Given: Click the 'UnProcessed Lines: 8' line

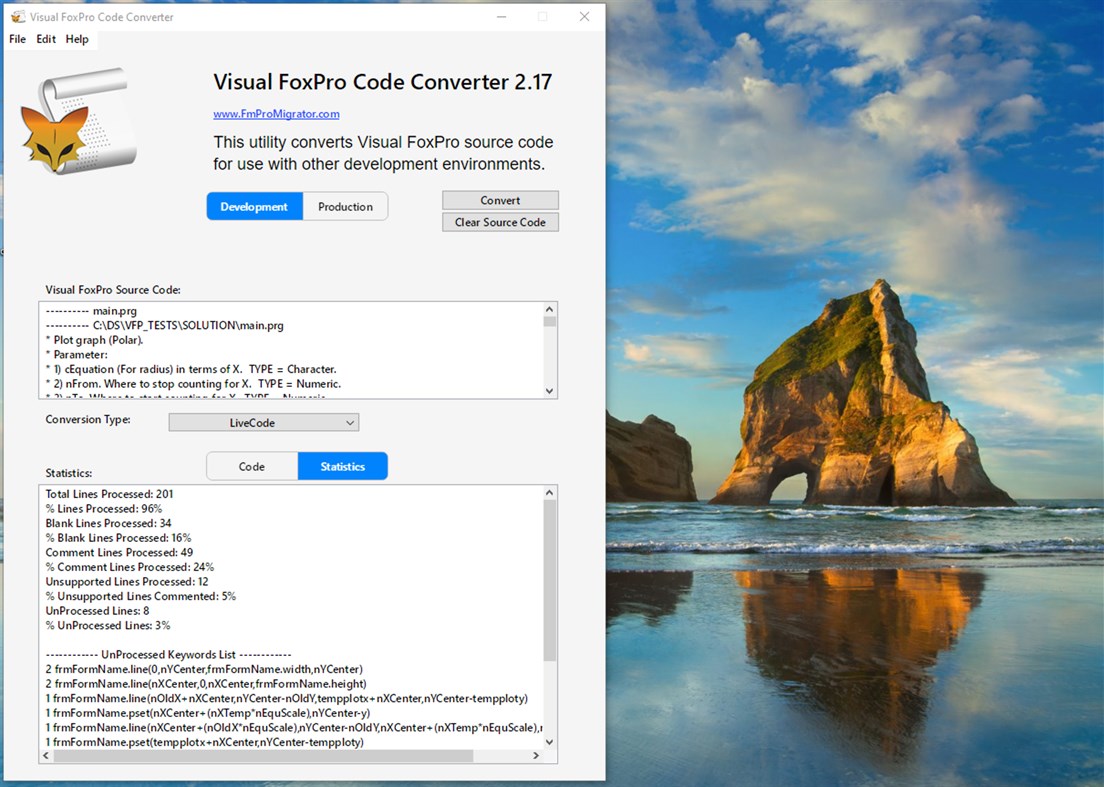Looking at the screenshot, I should (97, 610).
